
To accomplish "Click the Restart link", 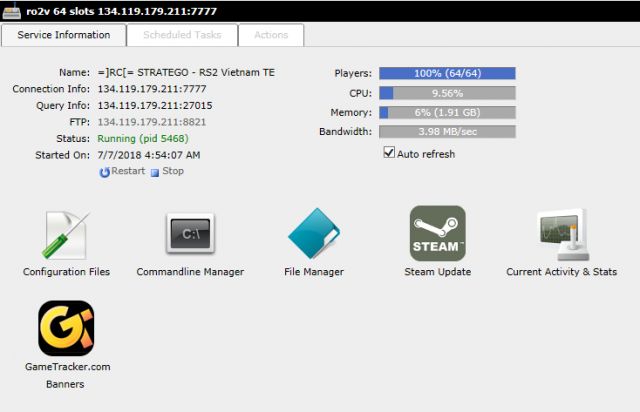I will [128, 171].
